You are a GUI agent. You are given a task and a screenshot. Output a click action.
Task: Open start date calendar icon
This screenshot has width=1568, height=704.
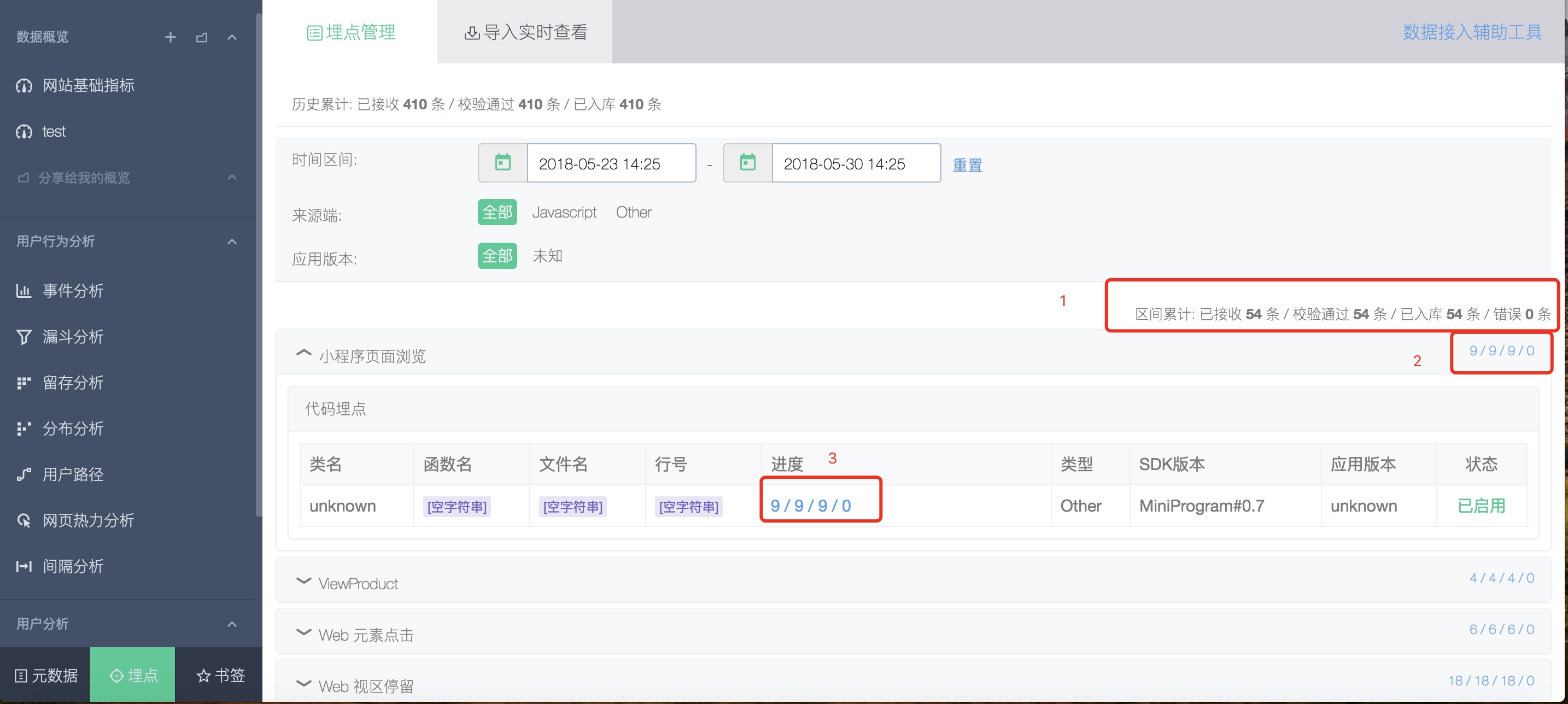(x=503, y=163)
